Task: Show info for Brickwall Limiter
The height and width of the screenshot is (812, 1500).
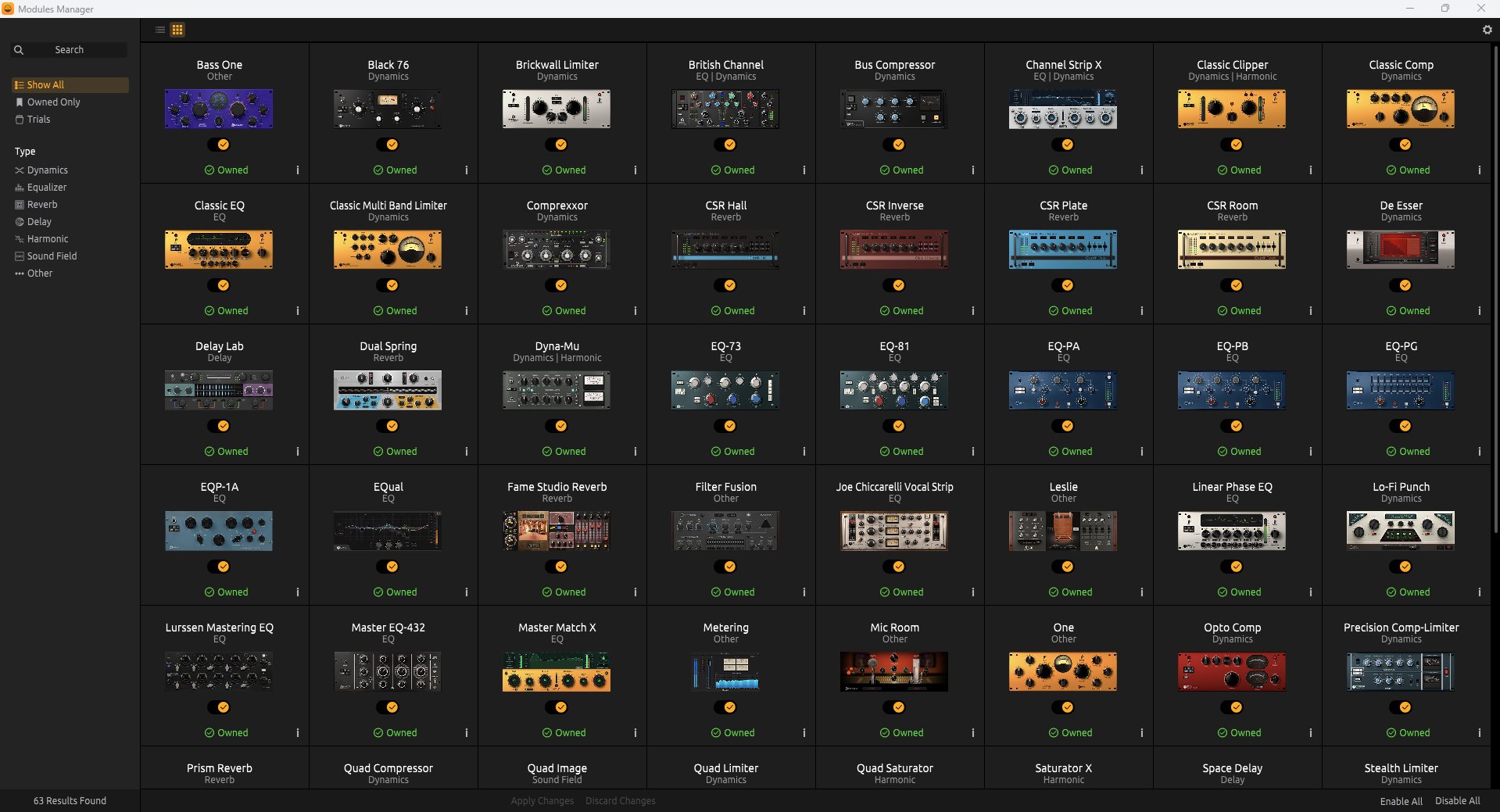Action: [635, 170]
